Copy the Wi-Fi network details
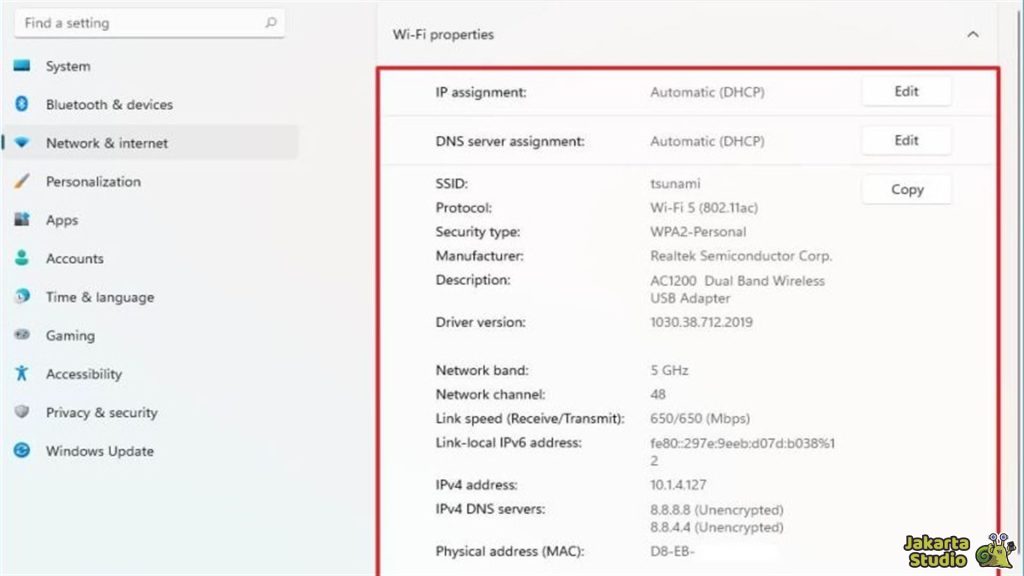 [x=905, y=189]
